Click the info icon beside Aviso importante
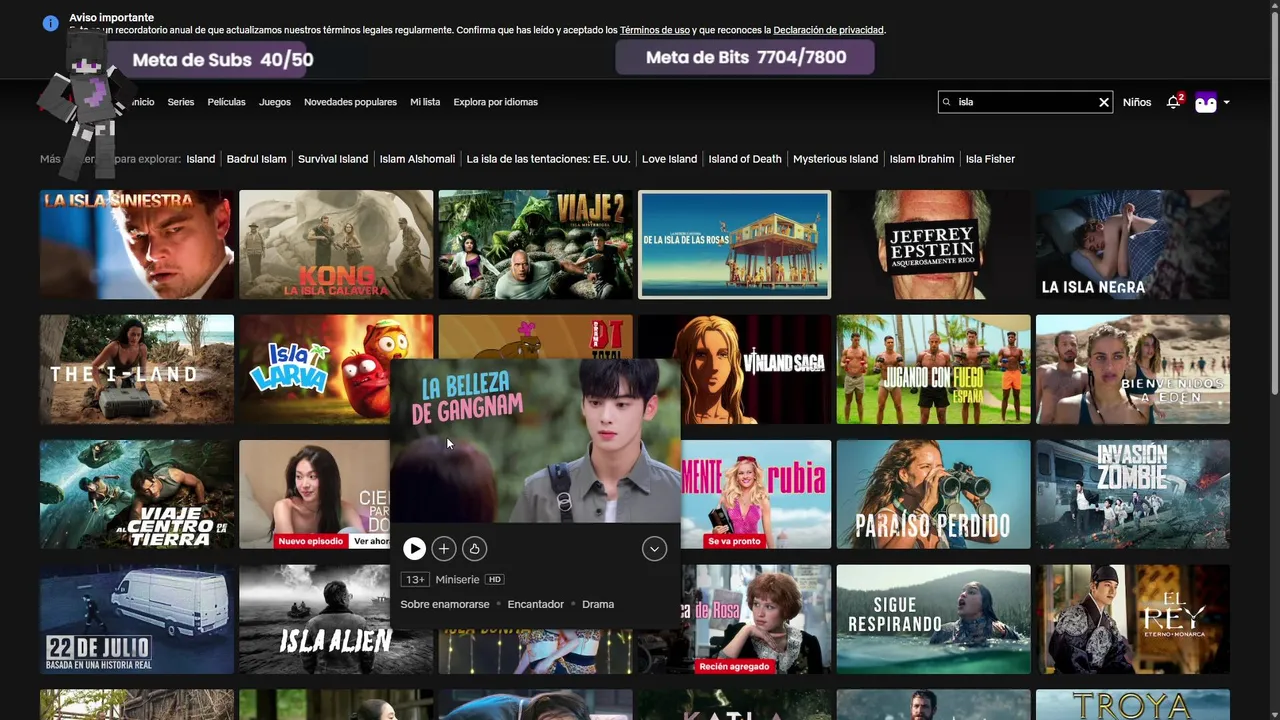1280x720 pixels. 51,23
